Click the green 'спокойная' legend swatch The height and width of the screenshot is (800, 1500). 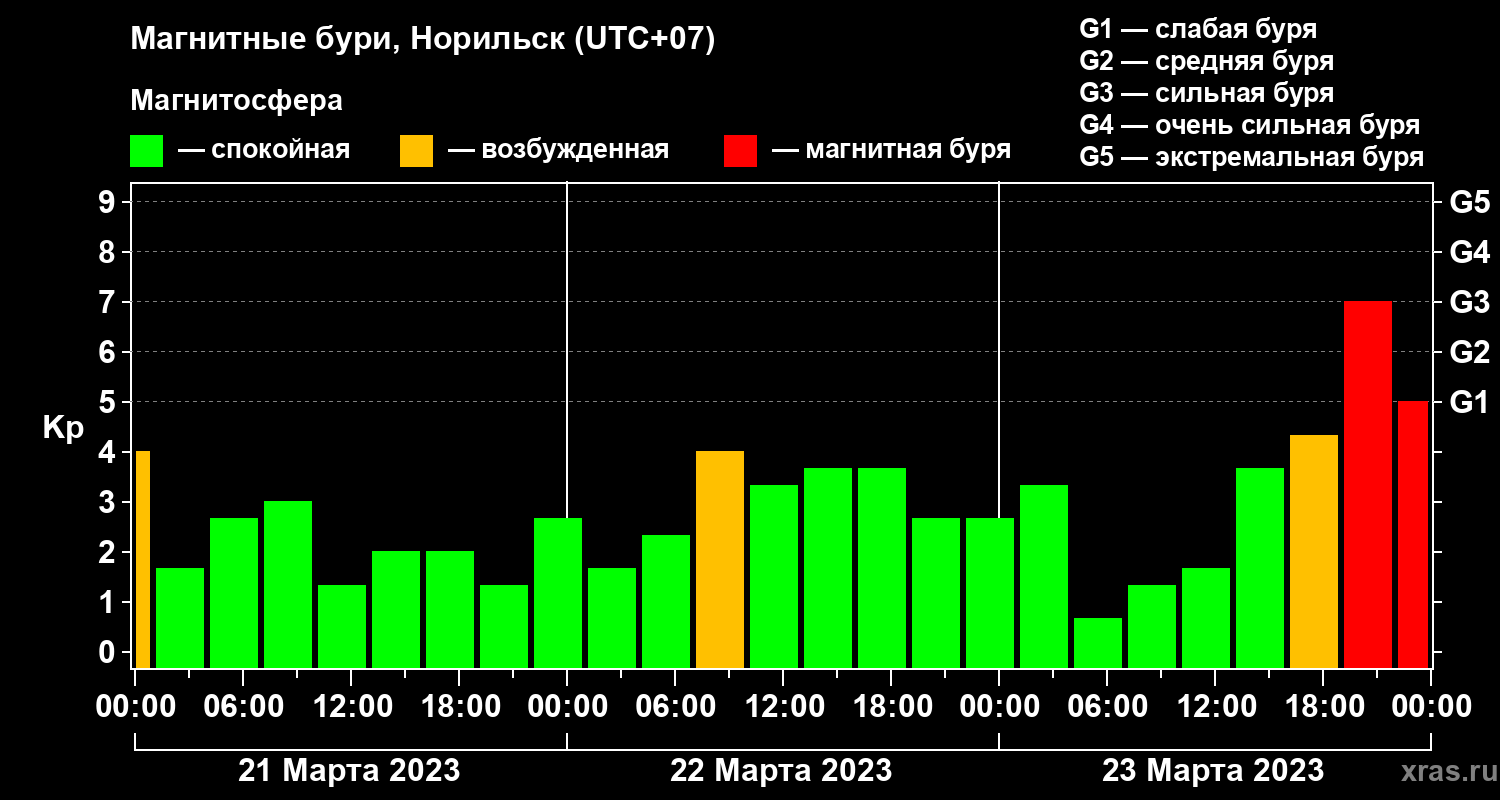click(x=147, y=151)
